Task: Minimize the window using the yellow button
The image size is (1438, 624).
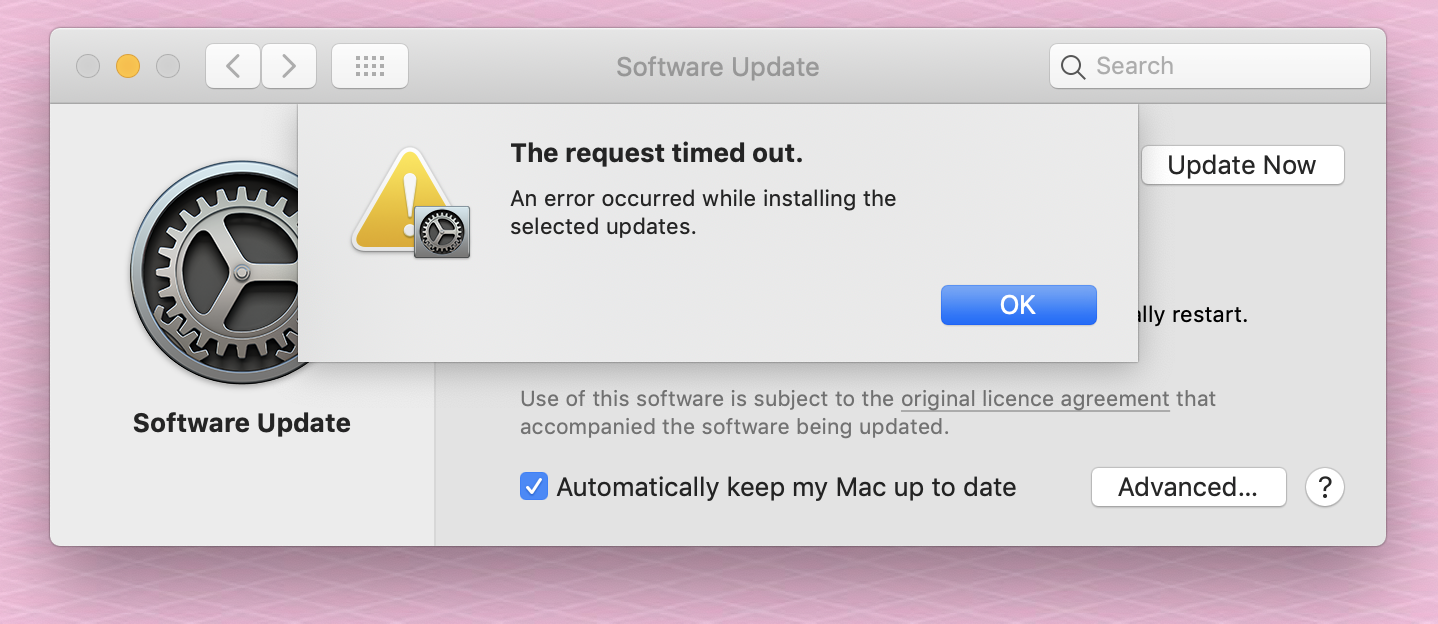Action: click(x=128, y=66)
